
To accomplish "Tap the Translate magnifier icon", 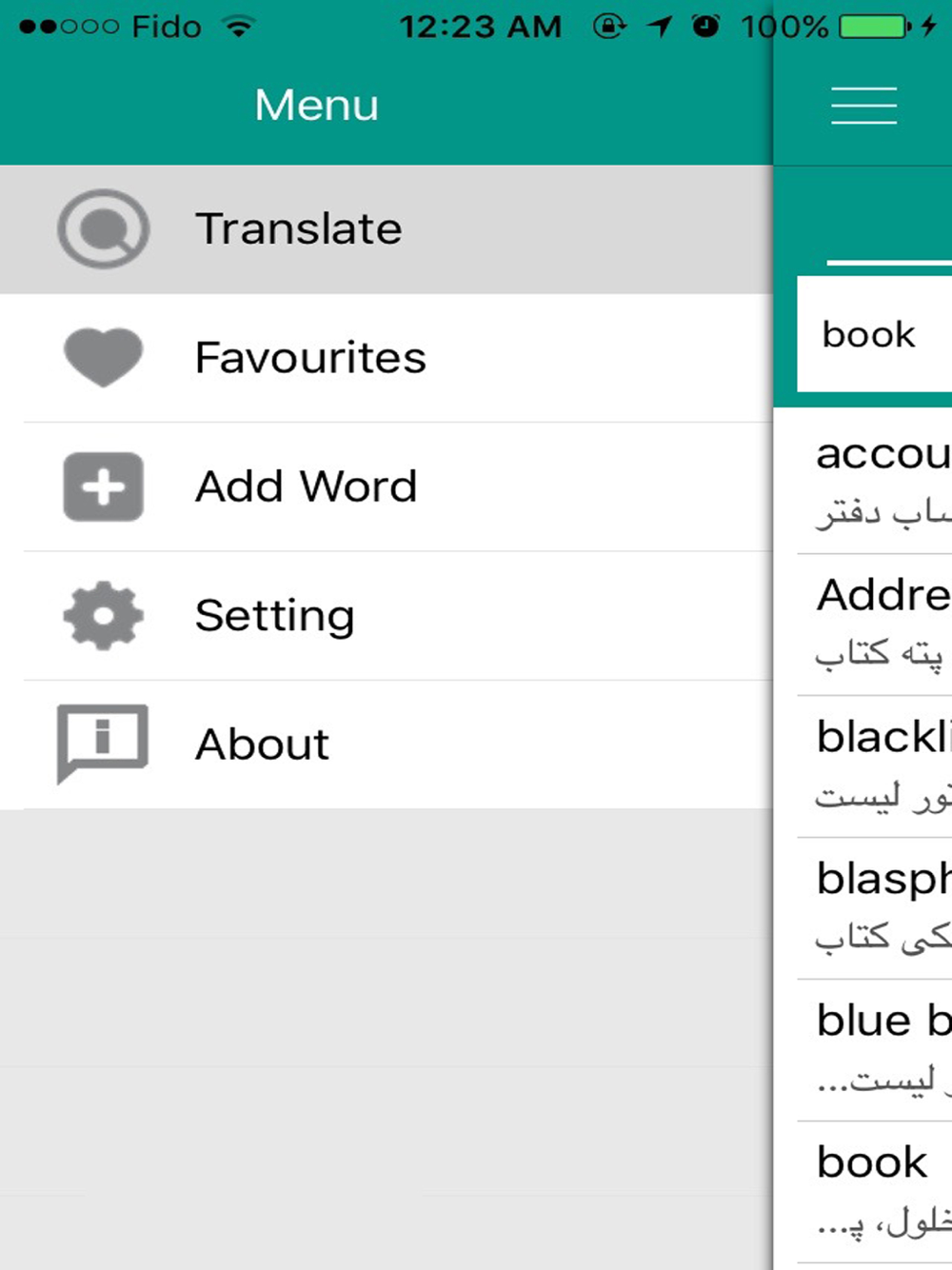I will (x=103, y=228).
